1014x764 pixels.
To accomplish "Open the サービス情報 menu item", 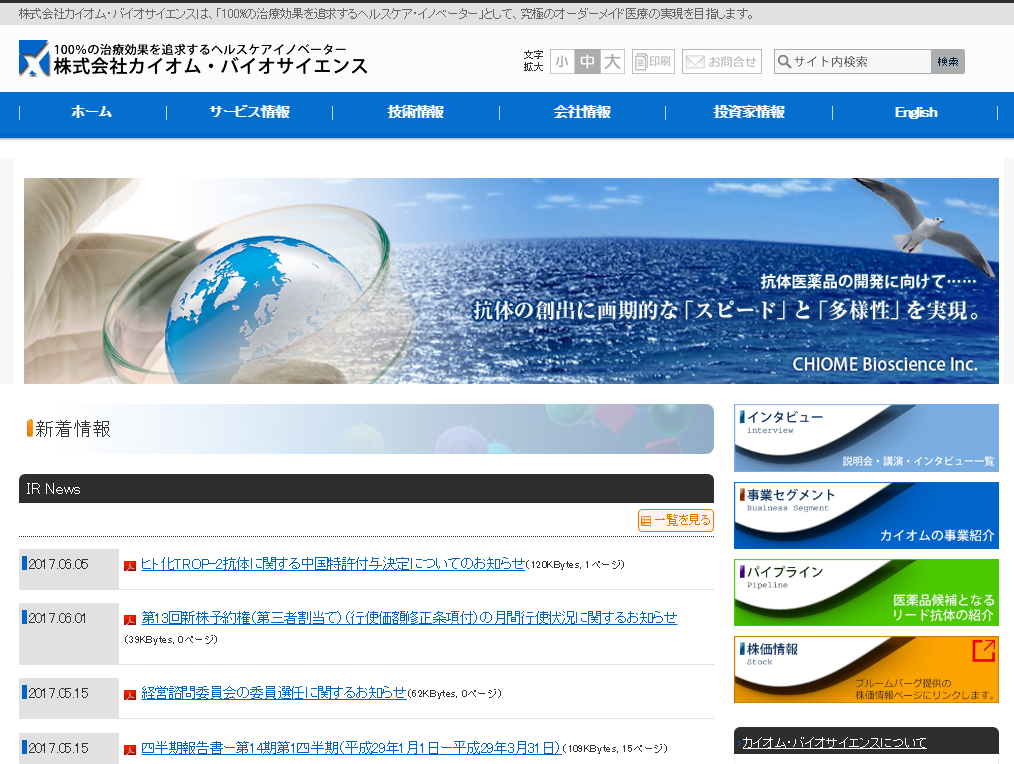I will point(250,112).
